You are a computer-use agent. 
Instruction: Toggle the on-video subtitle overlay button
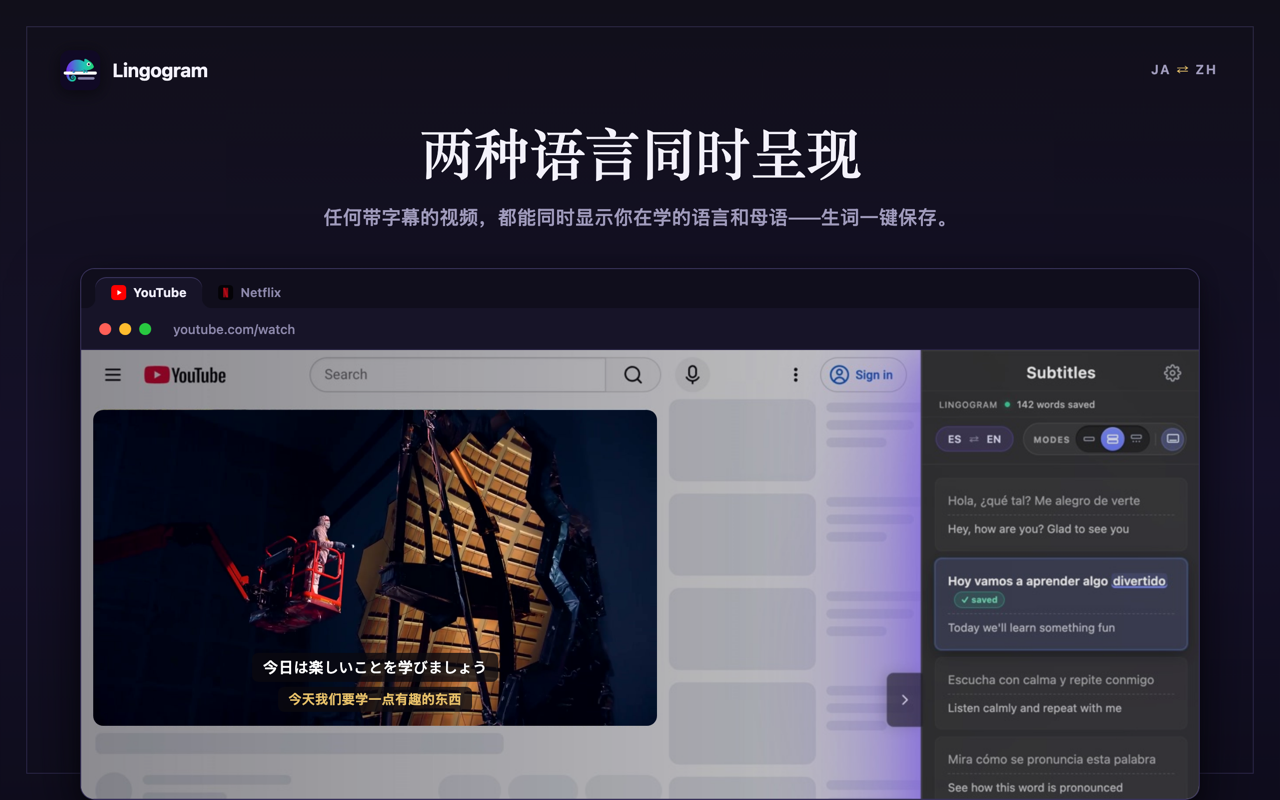tap(1173, 439)
